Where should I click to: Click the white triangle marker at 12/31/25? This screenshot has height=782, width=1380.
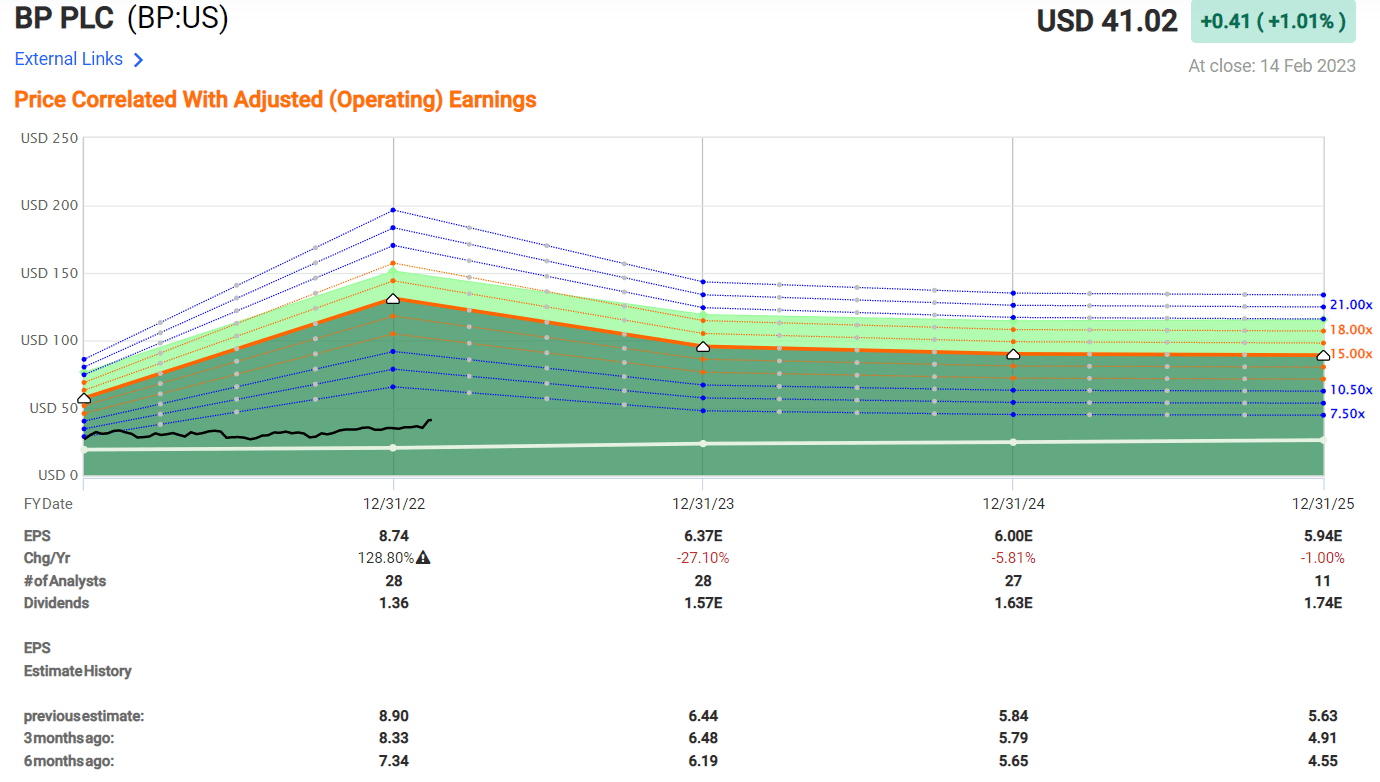point(1323,355)
